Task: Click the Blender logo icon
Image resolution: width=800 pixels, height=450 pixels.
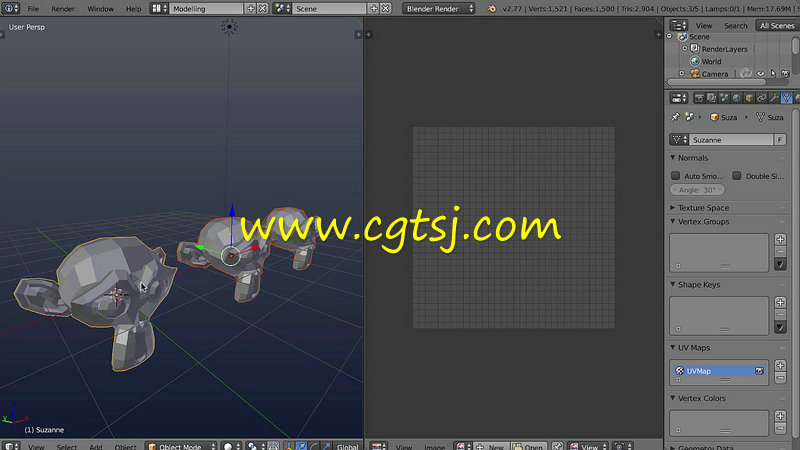Action: pyautogui.click(x=491, y=8)
